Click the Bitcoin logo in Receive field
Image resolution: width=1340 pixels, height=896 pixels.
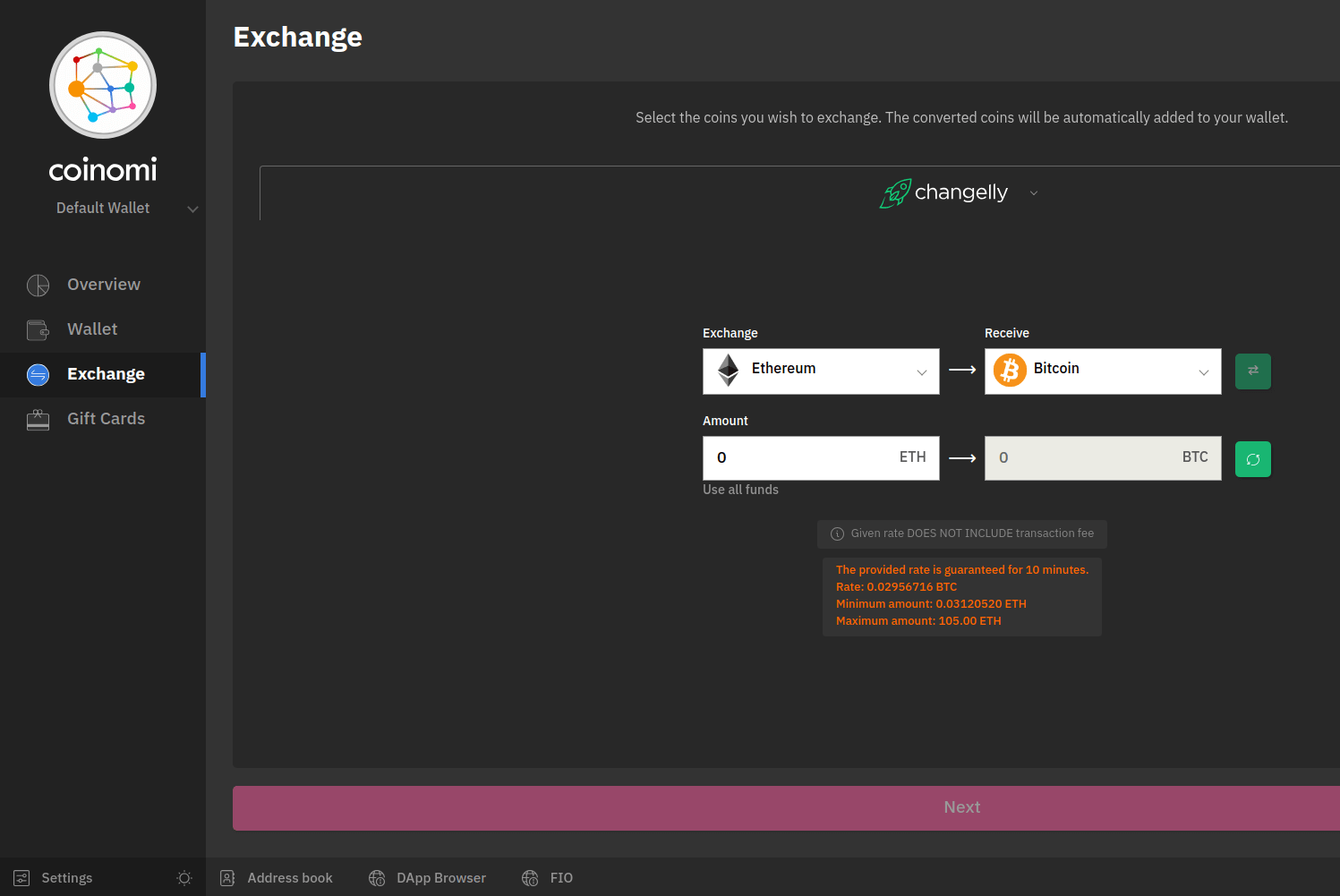(1009, 369)
